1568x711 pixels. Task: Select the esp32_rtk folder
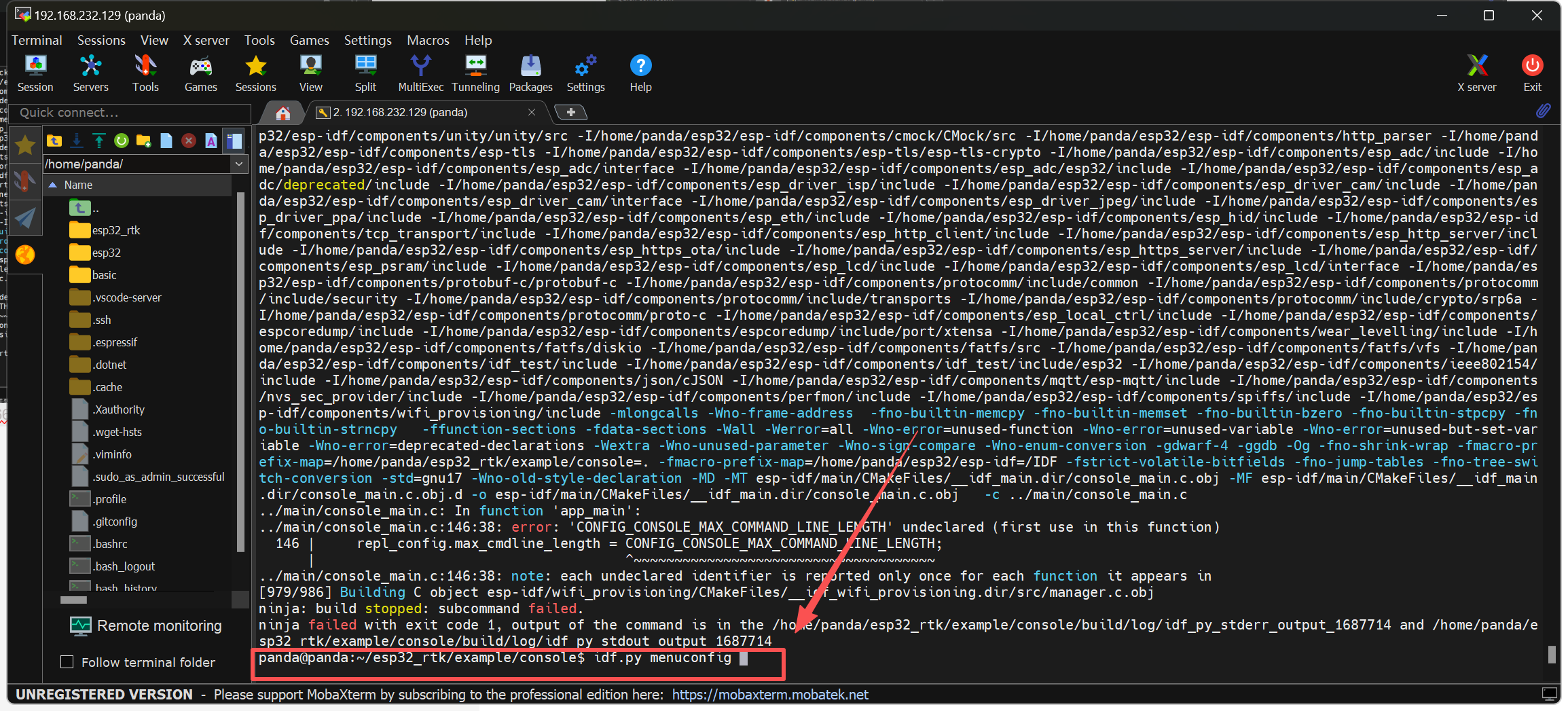pos(105,230)
